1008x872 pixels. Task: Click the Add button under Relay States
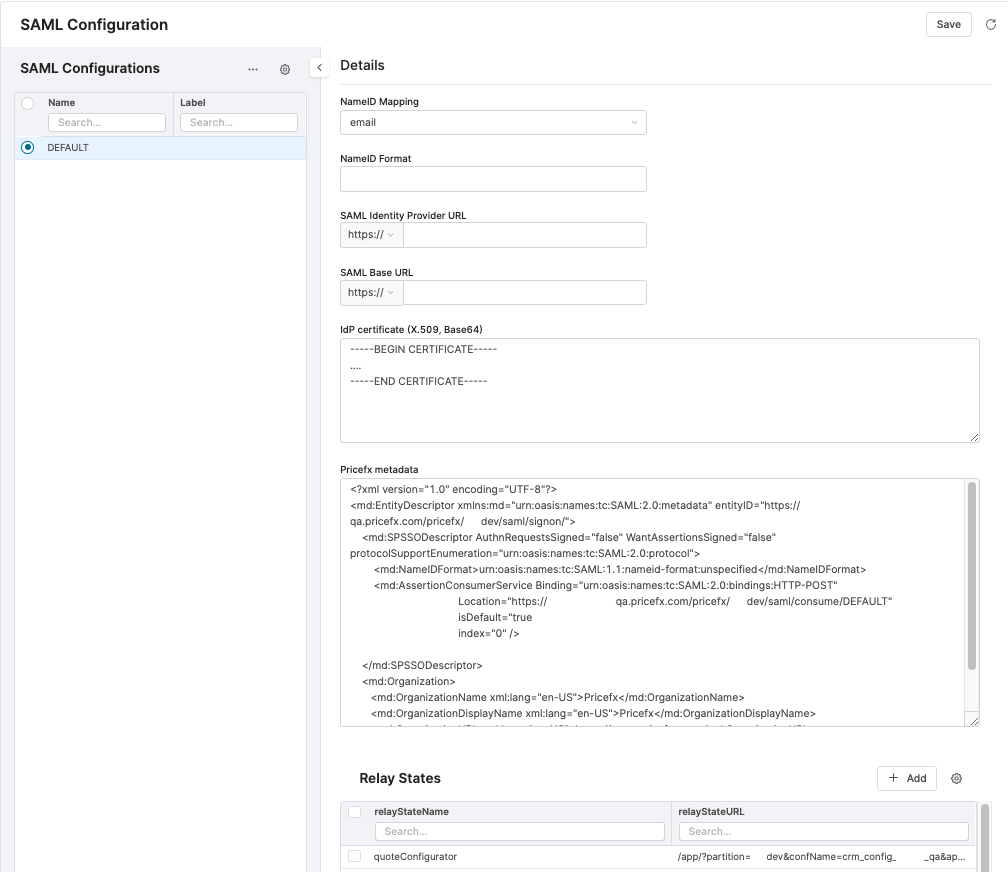[x=906, y=778]
